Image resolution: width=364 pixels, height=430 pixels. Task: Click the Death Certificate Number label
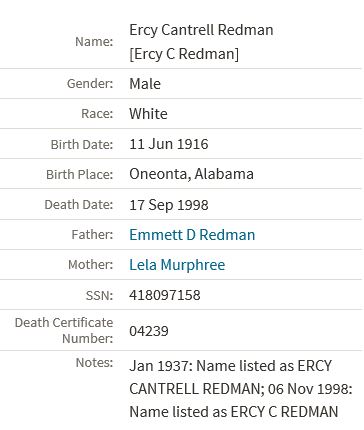click(64, 330)
